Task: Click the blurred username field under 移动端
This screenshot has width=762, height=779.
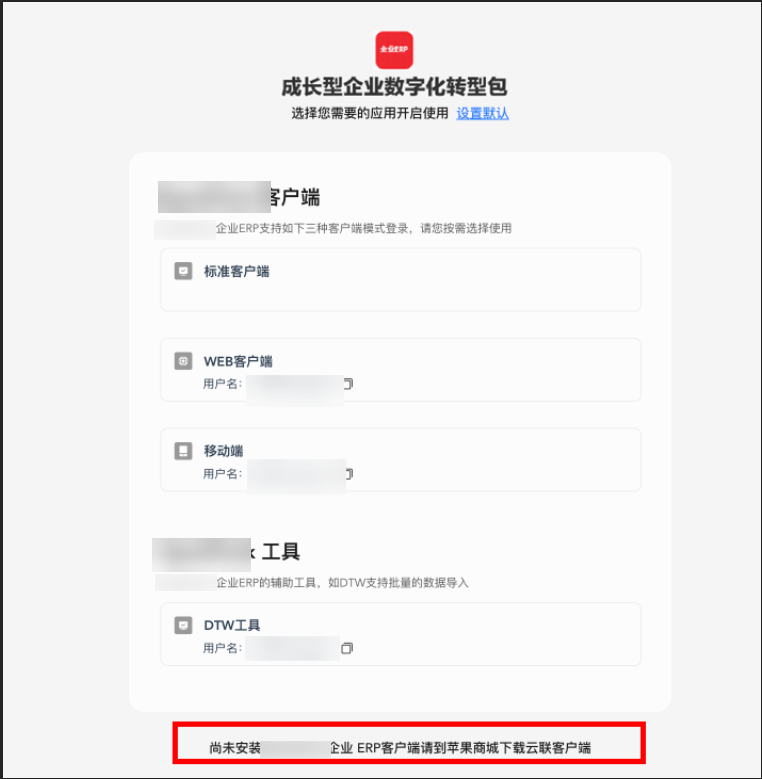Action: point(297,476)
